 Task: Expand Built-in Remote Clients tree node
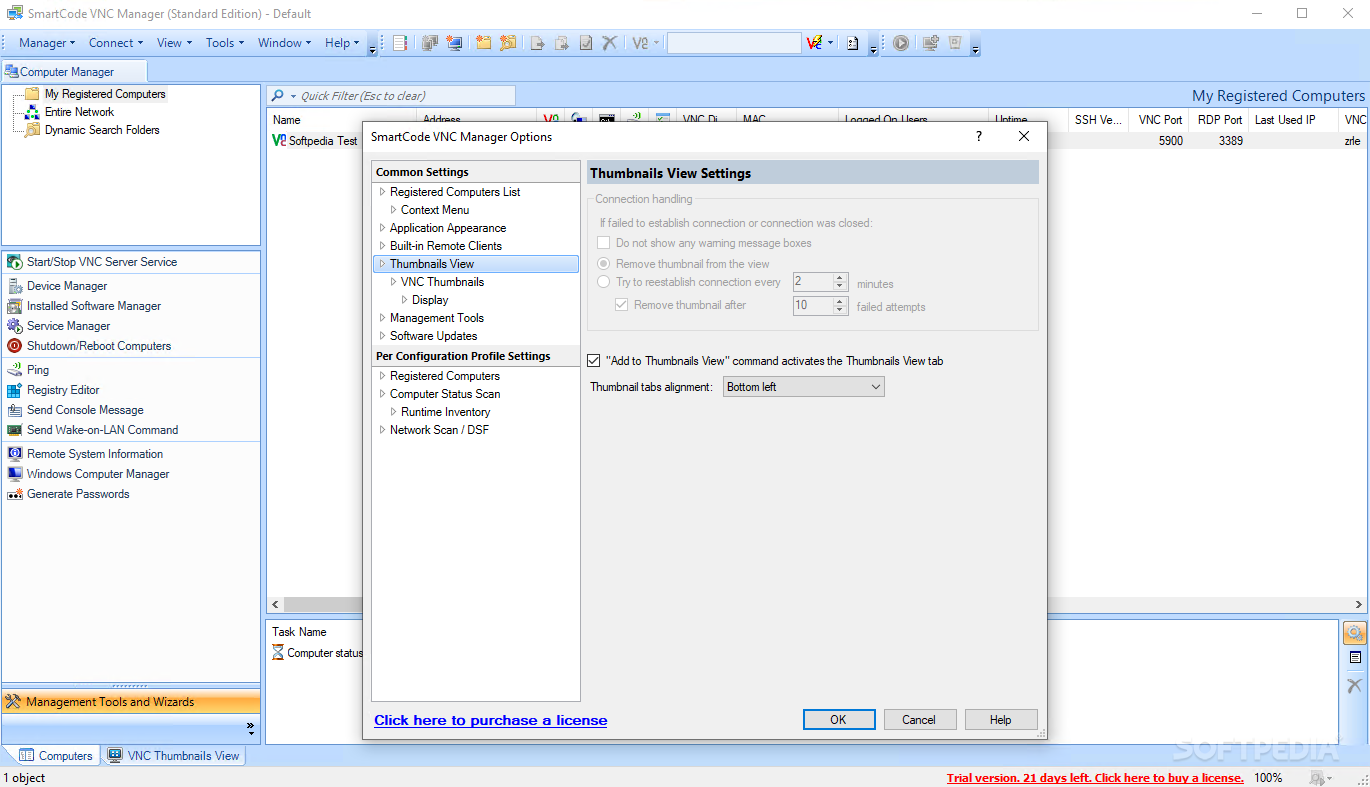pos(382,246)
